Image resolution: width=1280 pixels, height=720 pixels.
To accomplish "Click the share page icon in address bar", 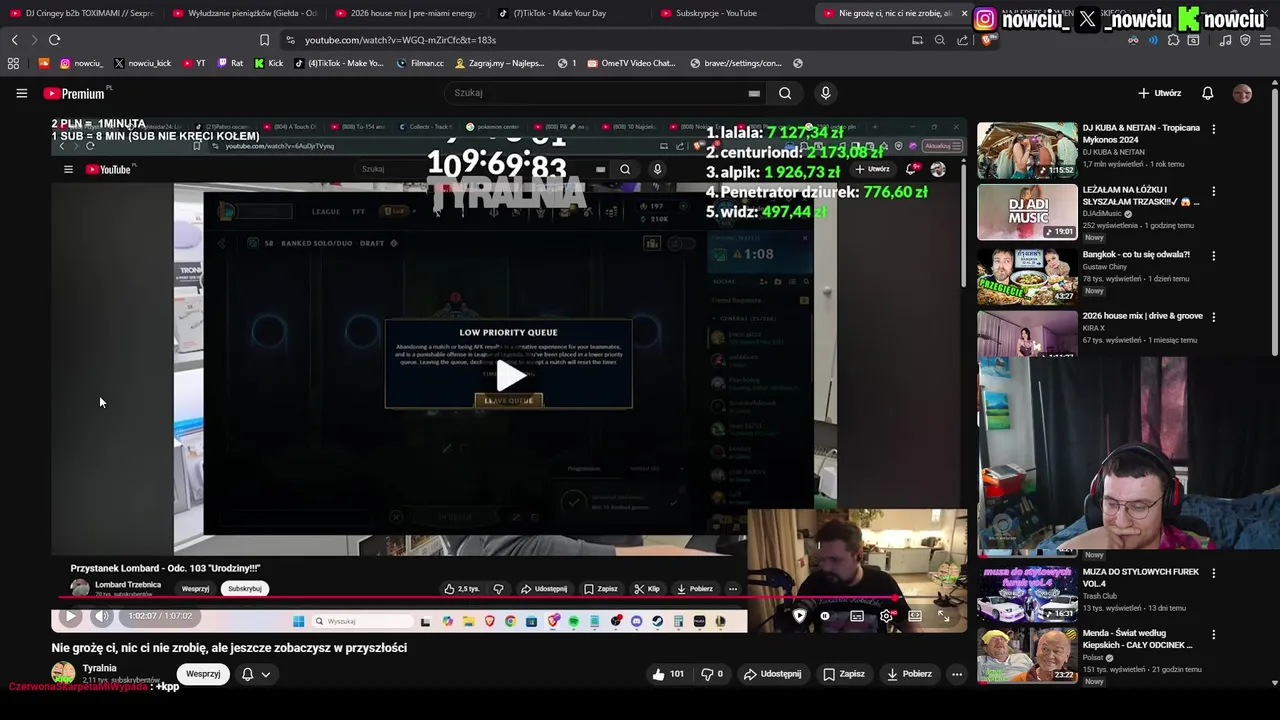I will pyautogui.click(x=962, y=40).
